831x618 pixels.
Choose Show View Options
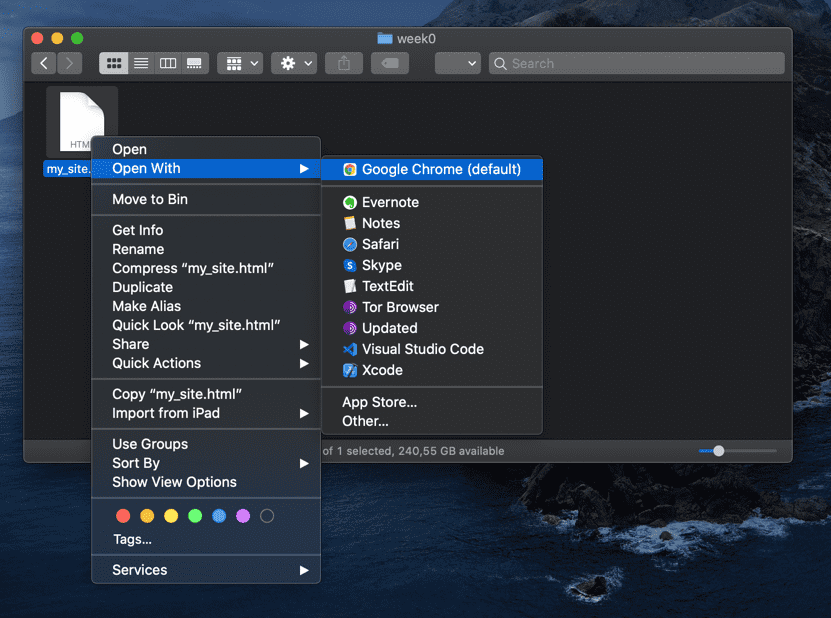(206, 482)
